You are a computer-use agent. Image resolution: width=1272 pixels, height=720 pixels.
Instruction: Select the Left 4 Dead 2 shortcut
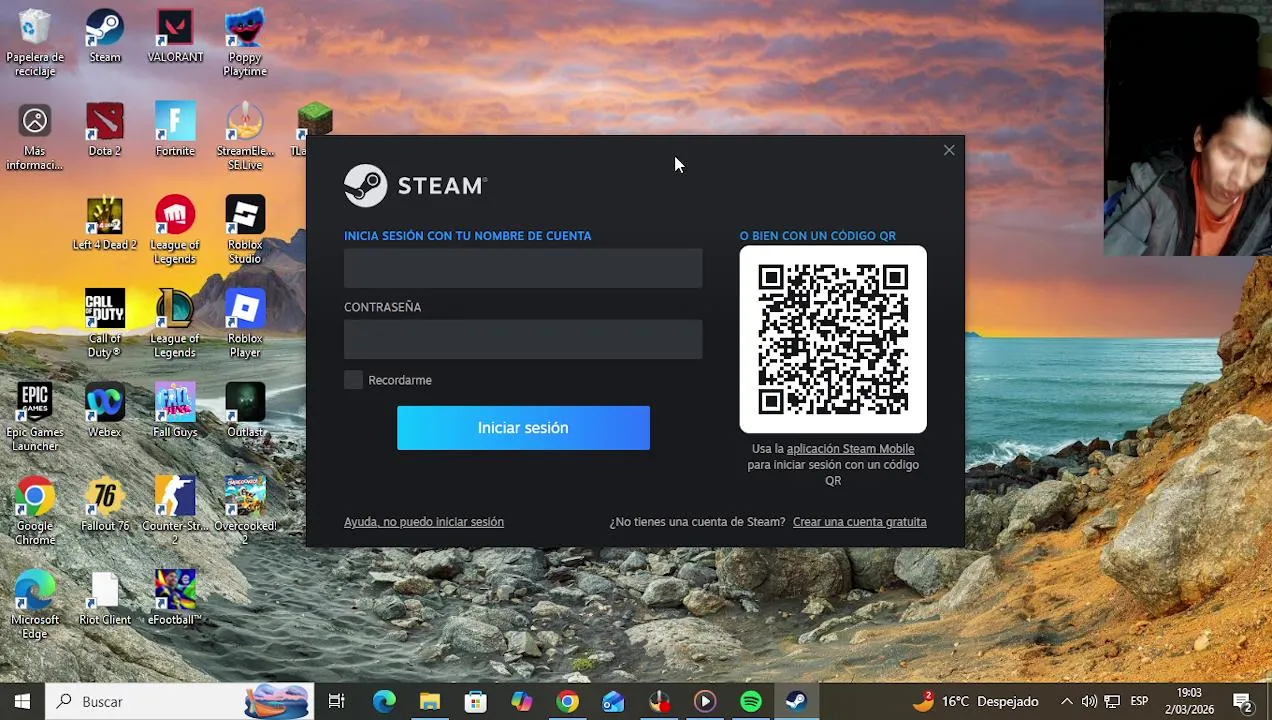coord(105,224)
